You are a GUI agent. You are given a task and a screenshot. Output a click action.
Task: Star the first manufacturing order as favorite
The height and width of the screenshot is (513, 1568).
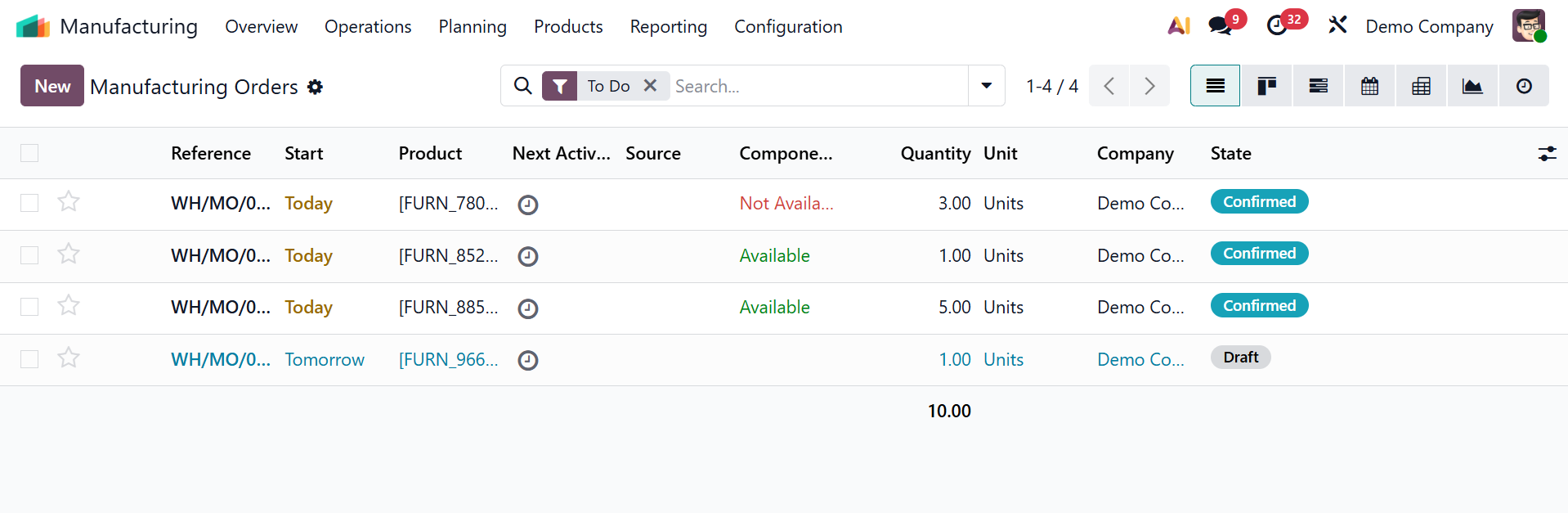(69, 202)
